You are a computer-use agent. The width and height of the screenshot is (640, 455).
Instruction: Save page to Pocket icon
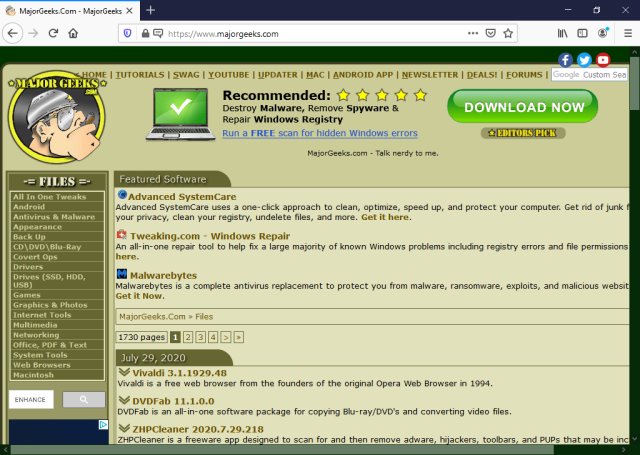pos(490,33)
